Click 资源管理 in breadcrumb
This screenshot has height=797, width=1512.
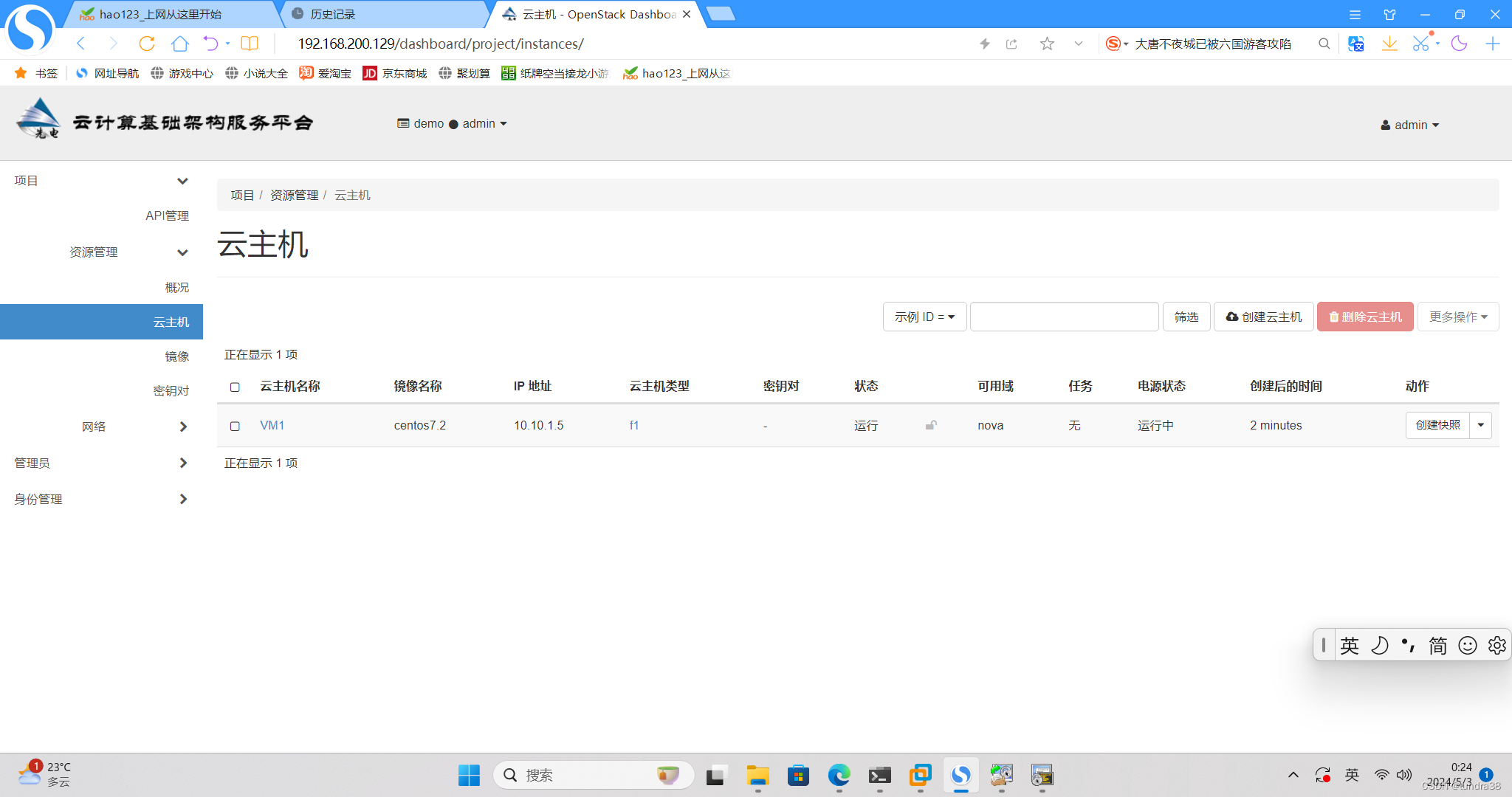[x=294, y=195]
